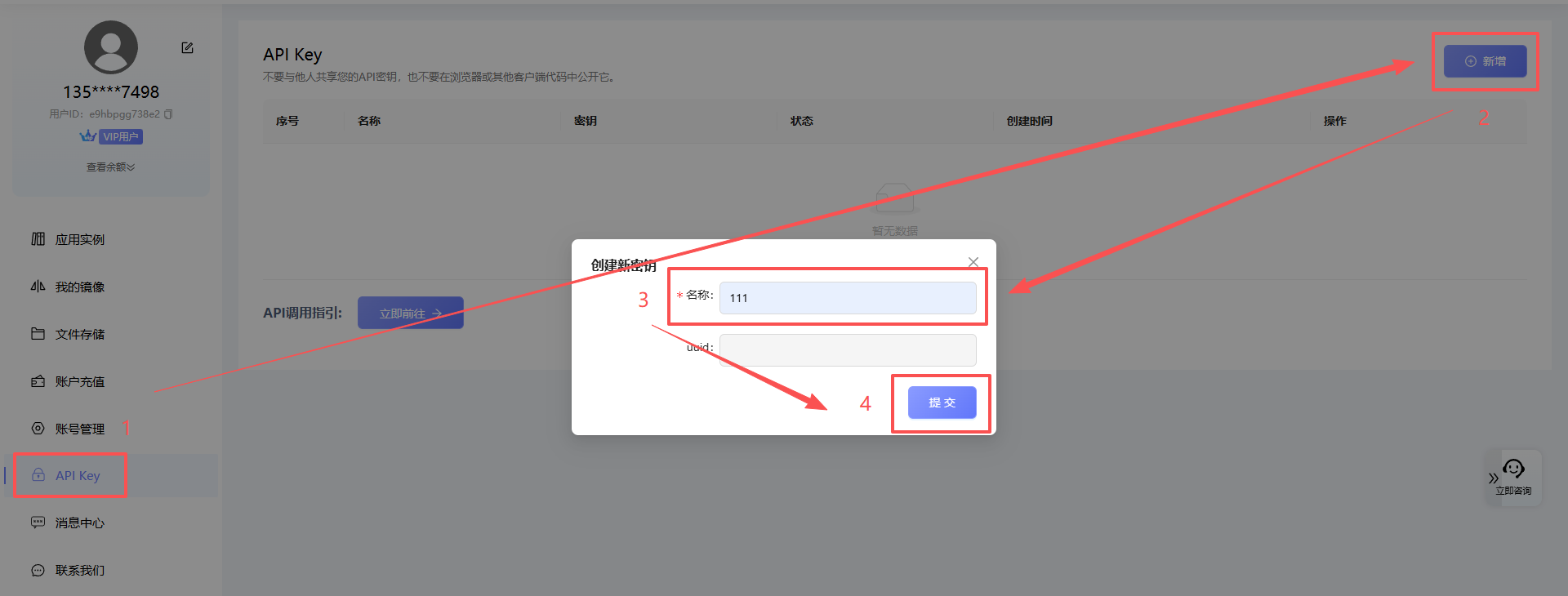Click the user avatar picture
This screenshot has height=596, width=1568.
click(111, 47)
